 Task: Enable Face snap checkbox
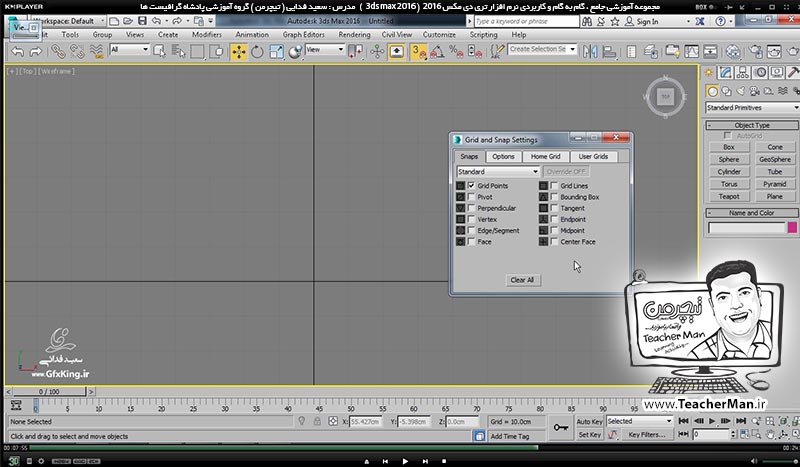[x=471, y=242]
